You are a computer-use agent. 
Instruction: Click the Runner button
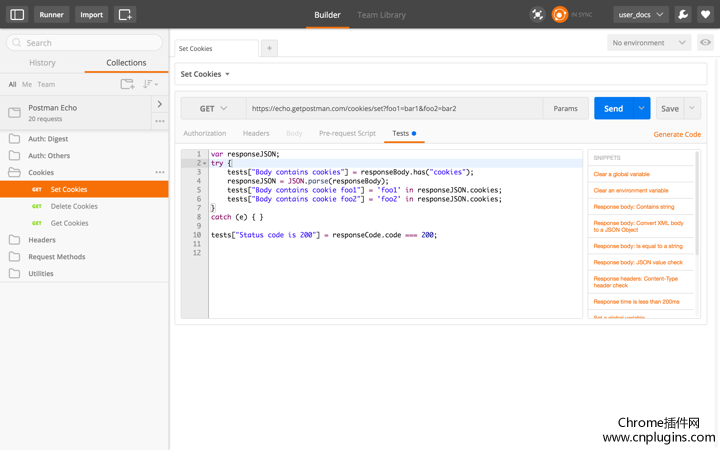pos(51,15)
